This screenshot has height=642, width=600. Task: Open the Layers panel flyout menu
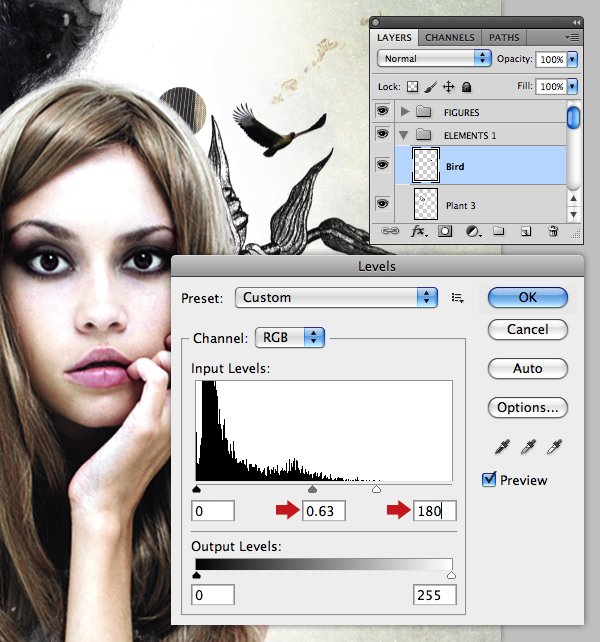click(x=572, y=38)
